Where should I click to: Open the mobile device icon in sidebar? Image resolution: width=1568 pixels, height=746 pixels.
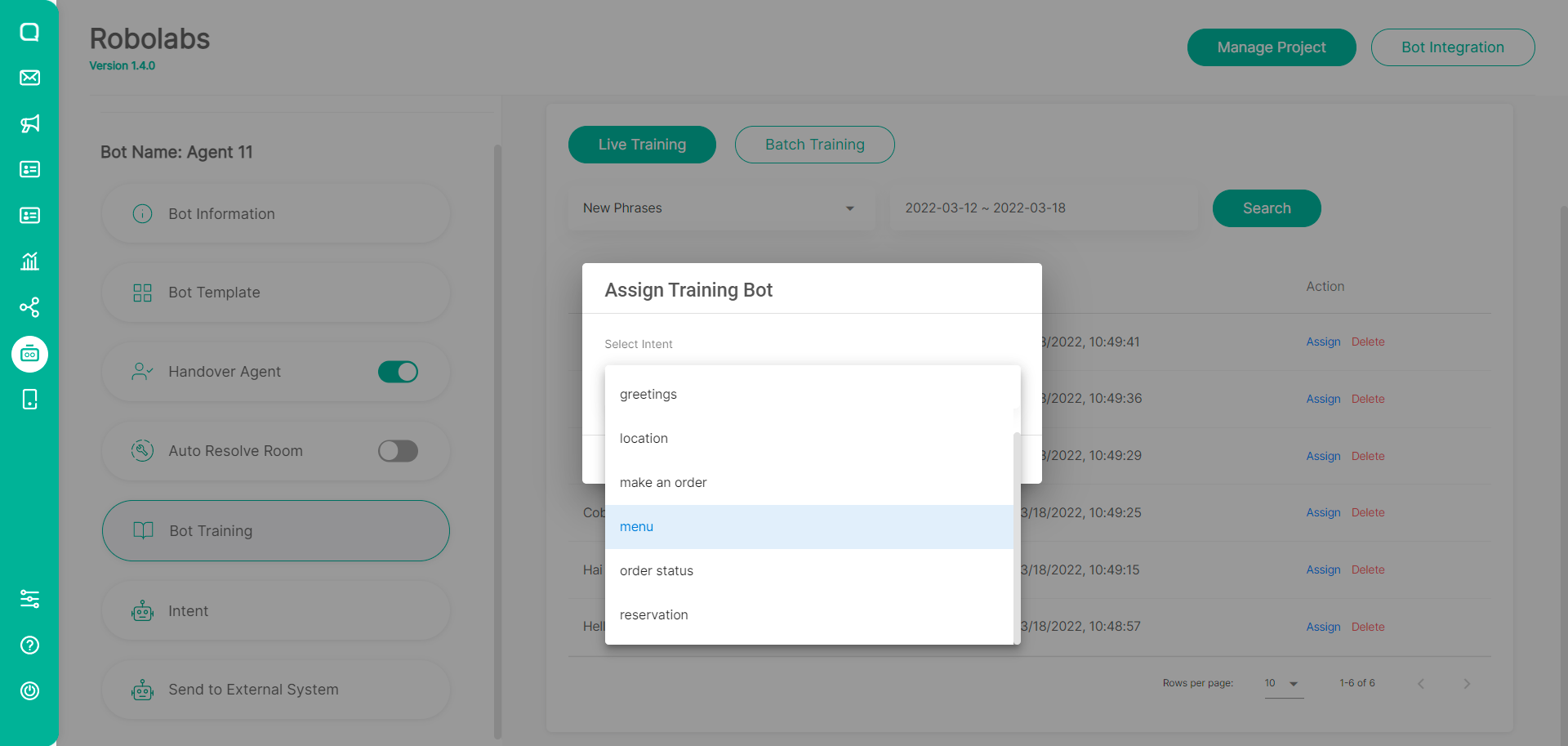29,400
